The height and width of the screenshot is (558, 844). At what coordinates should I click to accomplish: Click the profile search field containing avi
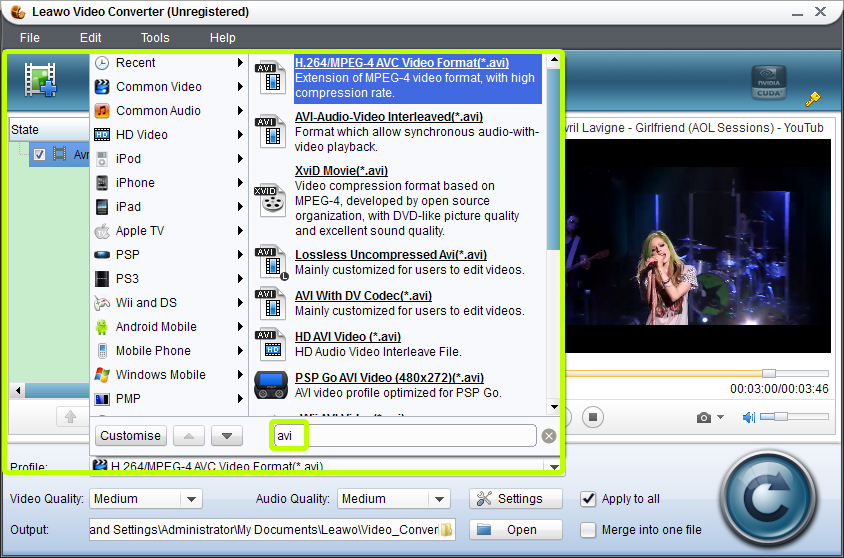[x=405, y=435]
